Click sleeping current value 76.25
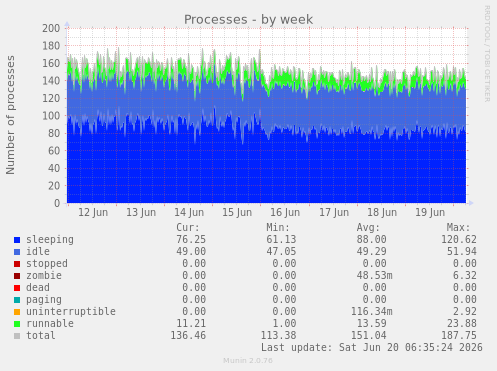497x371 pixels. (191, 239)
